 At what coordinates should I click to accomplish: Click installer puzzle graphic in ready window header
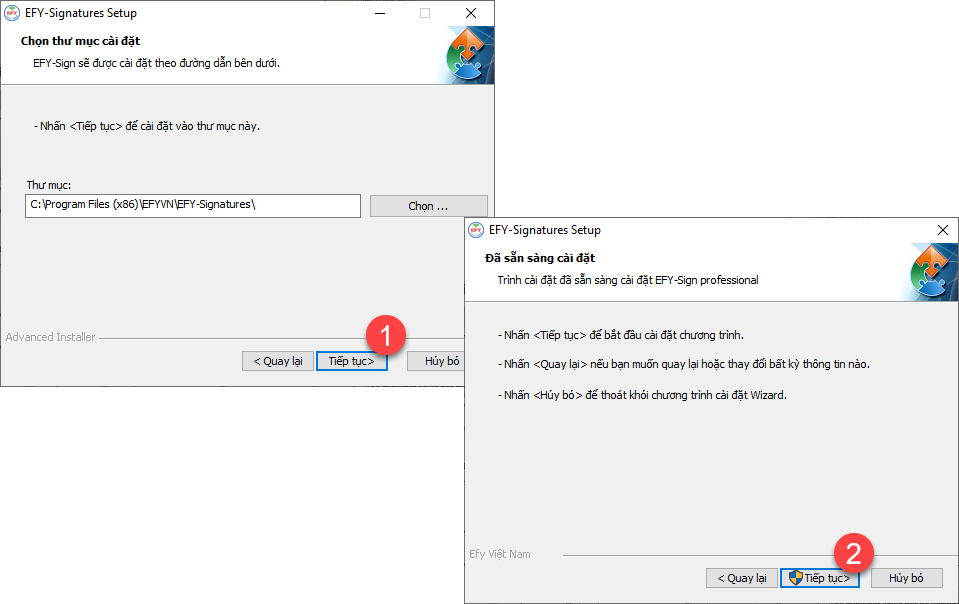tap(931, 272)
